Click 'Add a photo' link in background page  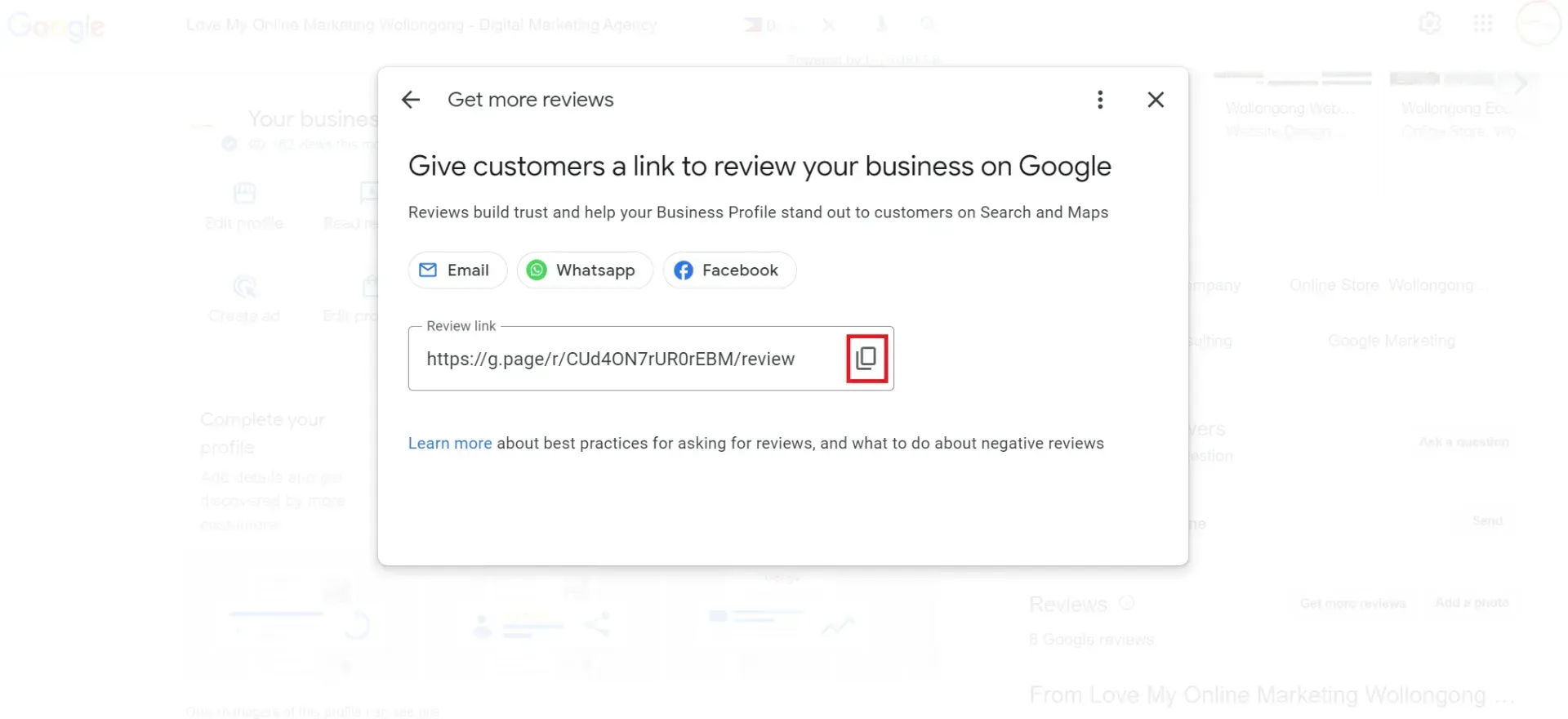[x=1472, y=602]
